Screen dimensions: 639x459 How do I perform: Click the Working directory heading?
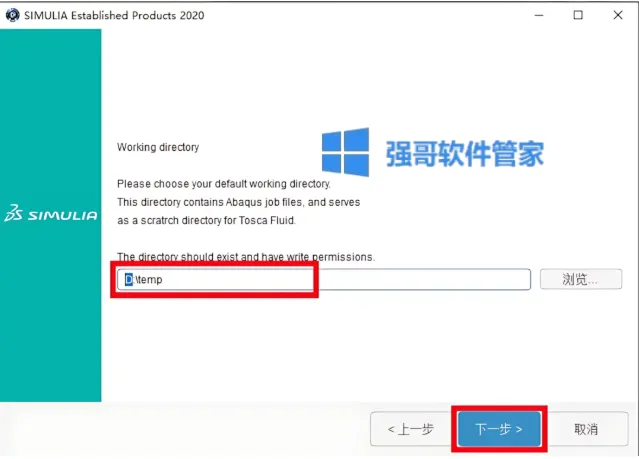pos(158,147)
